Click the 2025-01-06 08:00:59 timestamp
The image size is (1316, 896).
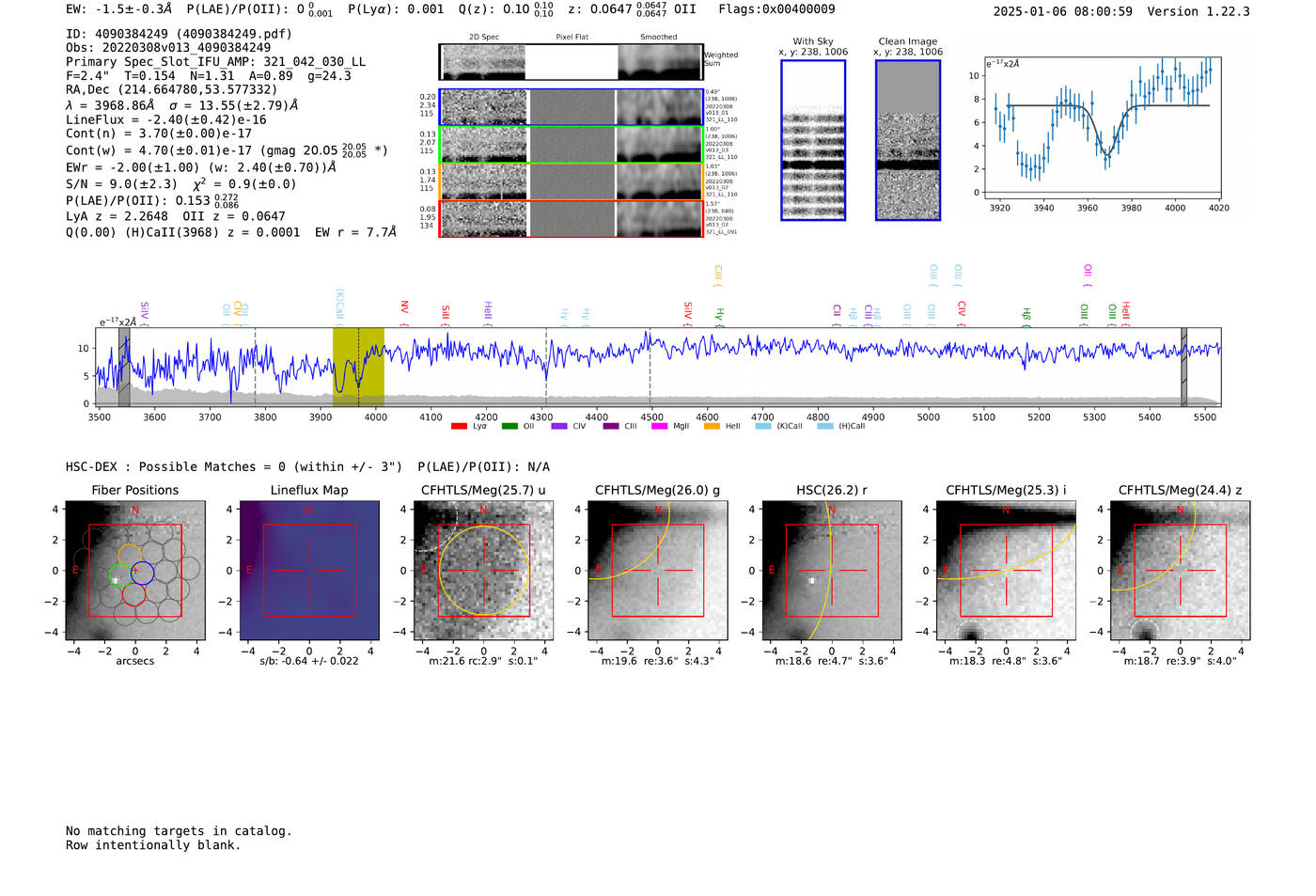pos(1063,12)
